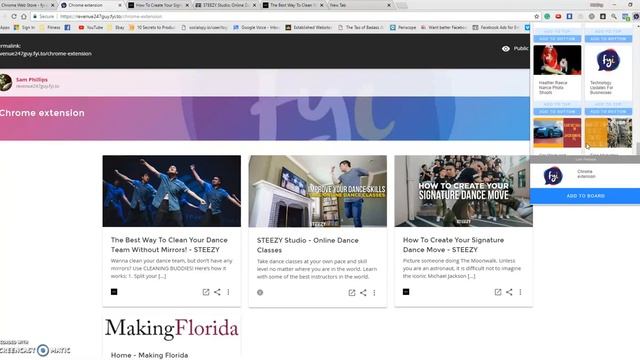Switch to How To Create Your Sig... tab
Screen dimensions: 640x360
tap(158, 5)
